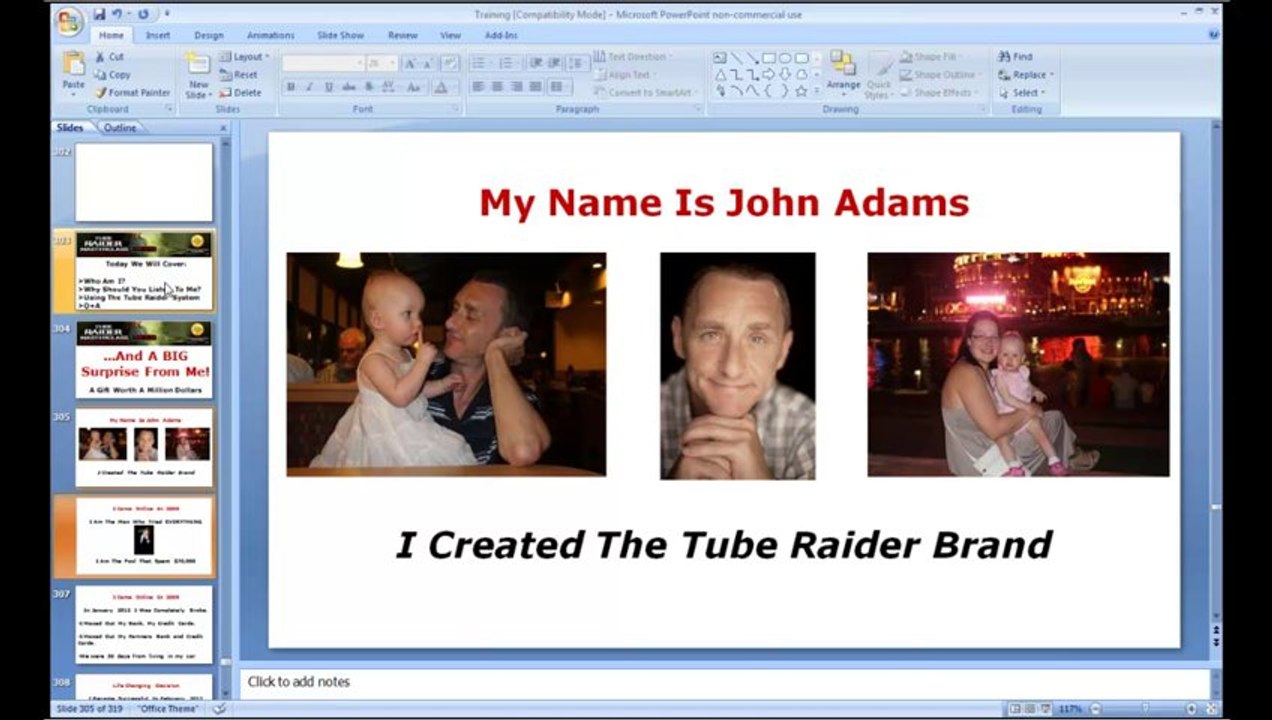Click the Clear All Formatting icon
Screen dimensions: 1272x720
click(449, 63)
